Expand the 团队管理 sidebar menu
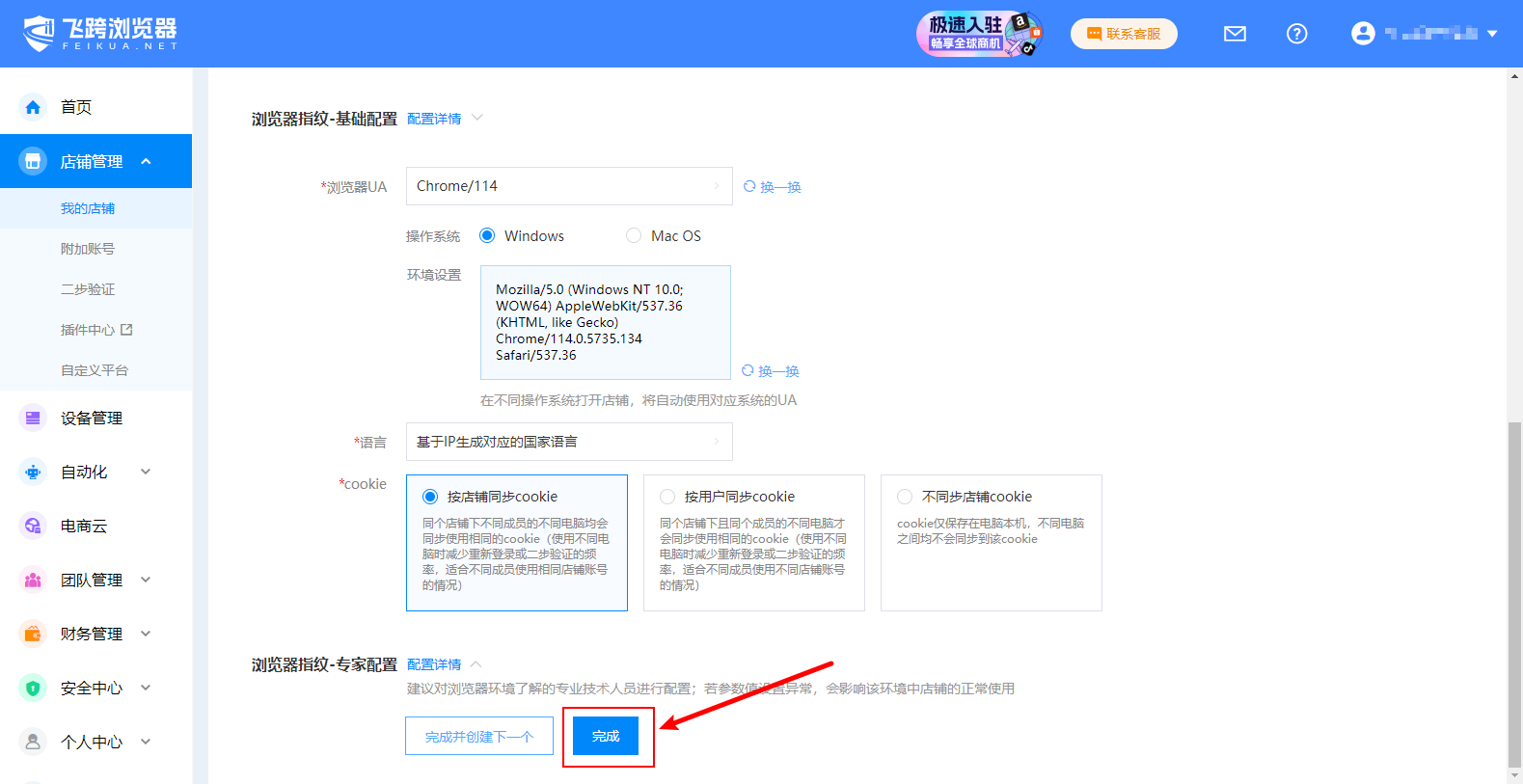1523x784 pixels. 92,580
